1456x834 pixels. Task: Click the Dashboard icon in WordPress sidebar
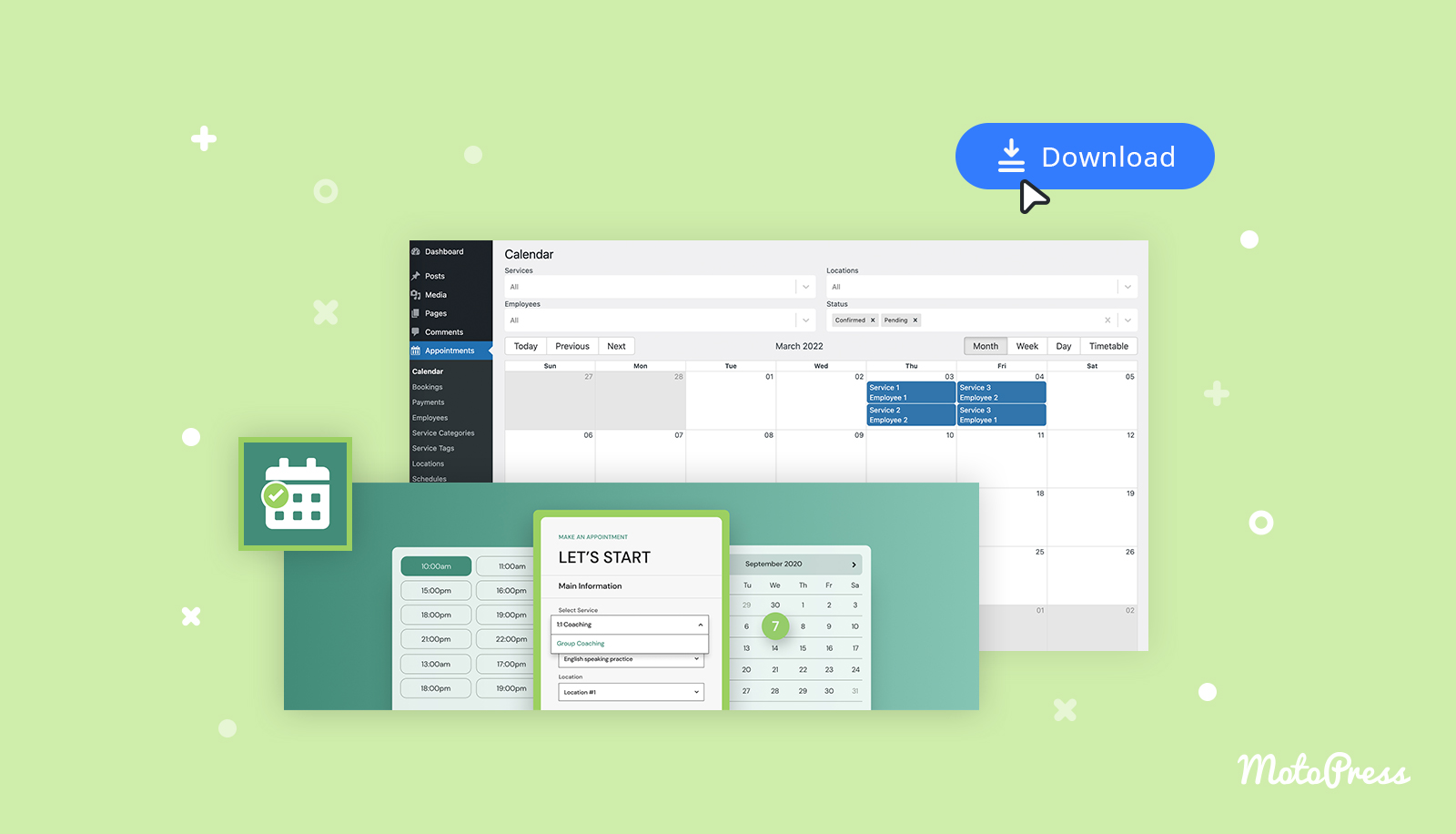pyautogui.click(x=417, y=251)
